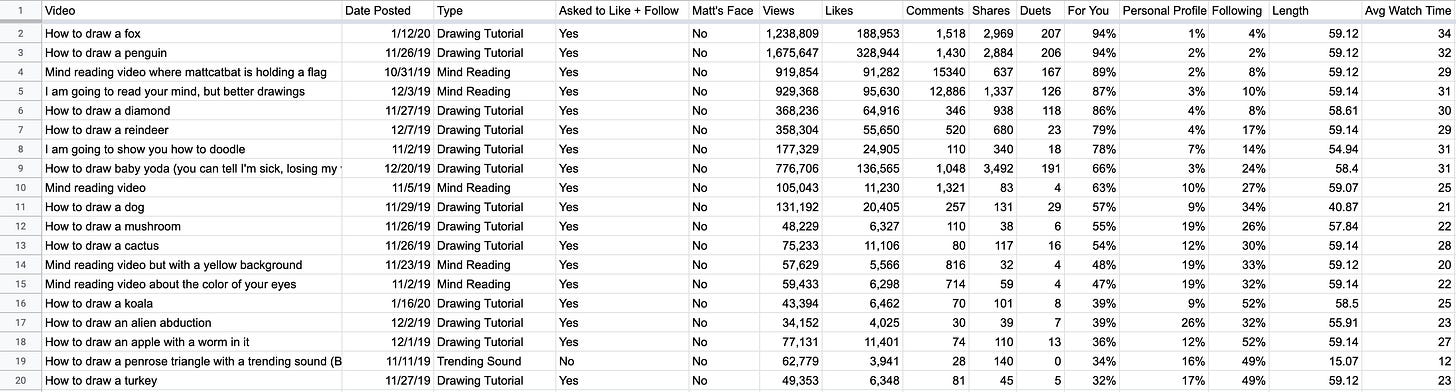Click the Matt's Face header cell
The image size is (1456, 392).
click(x=722, y=11)
